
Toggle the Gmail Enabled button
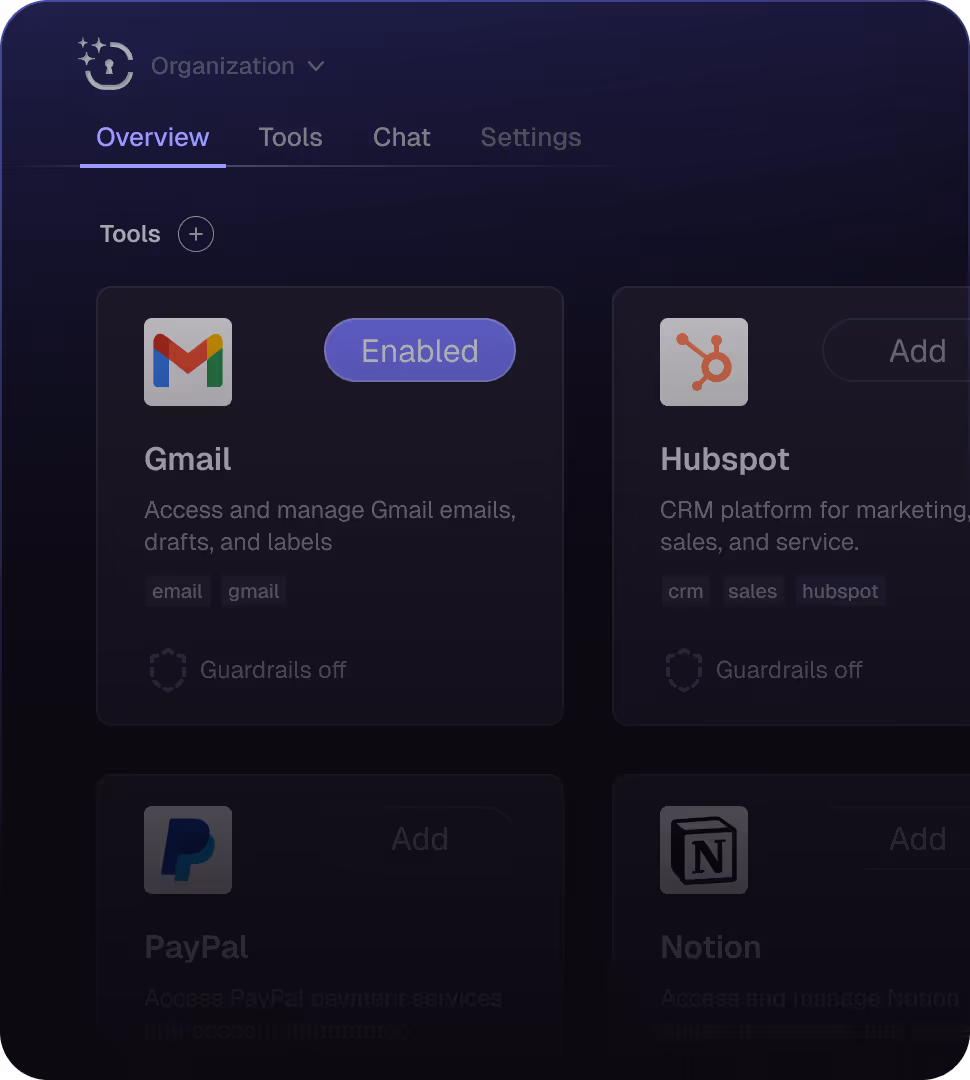point(420,350)
